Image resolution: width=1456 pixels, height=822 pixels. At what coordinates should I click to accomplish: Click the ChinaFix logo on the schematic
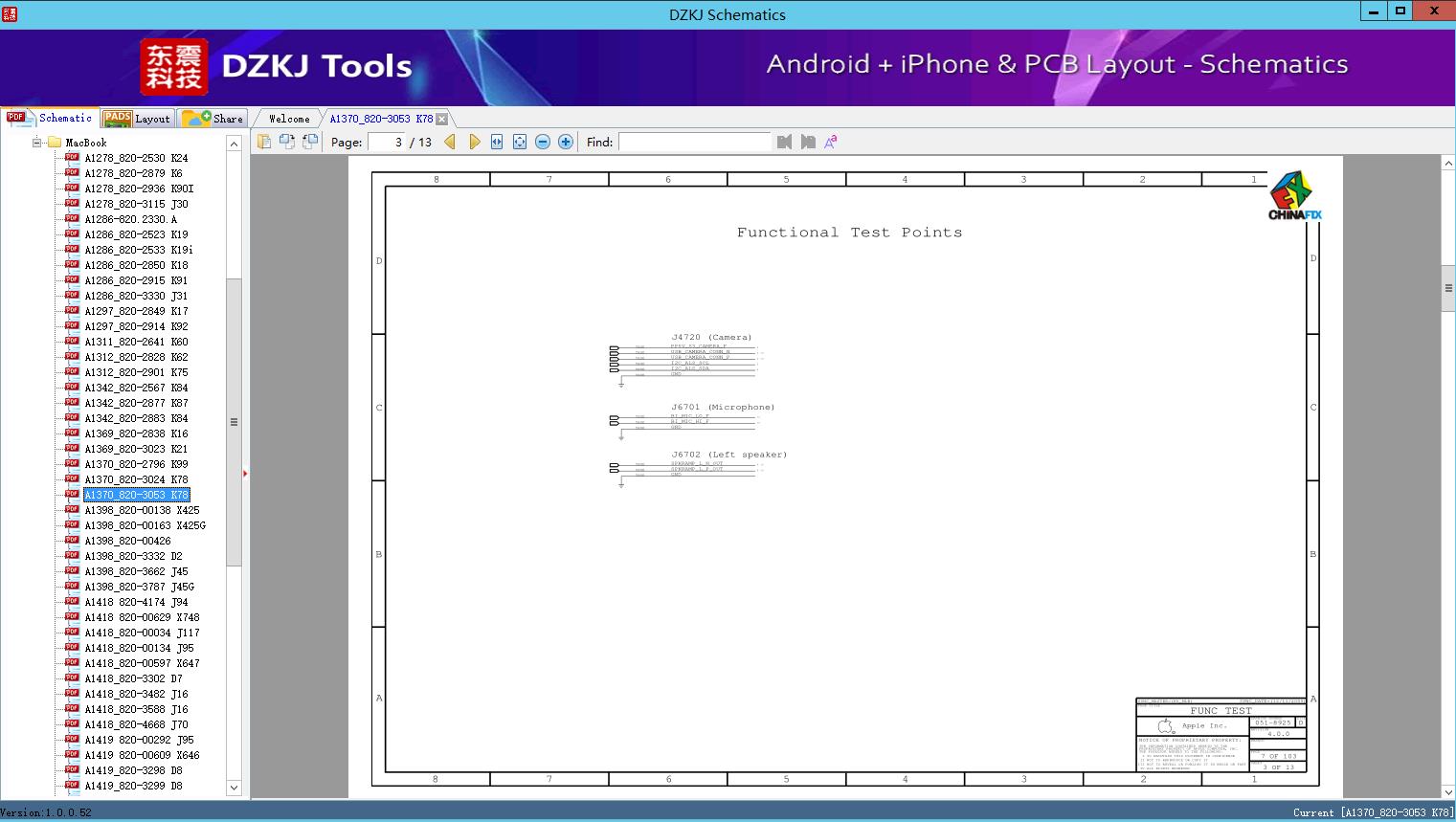pos(1294,196)
